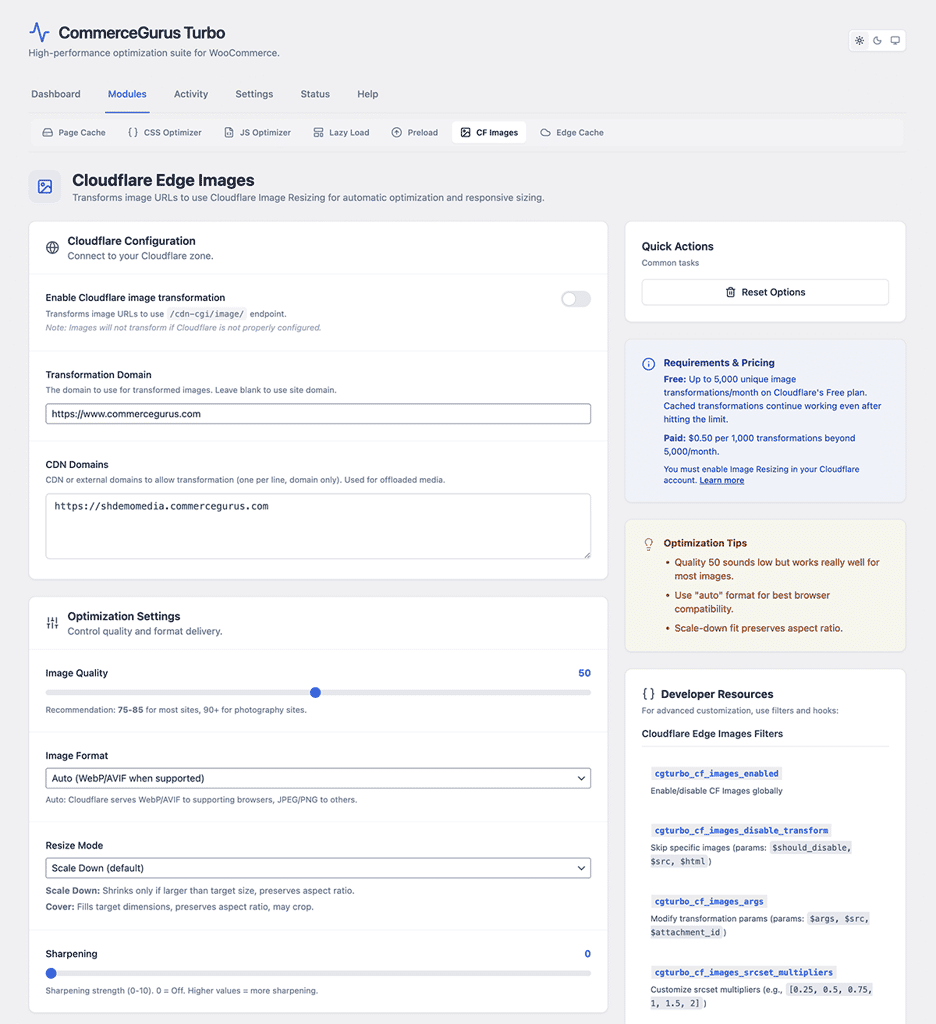Click the globe icon by Cloudflare Configuration

point(52,248)
